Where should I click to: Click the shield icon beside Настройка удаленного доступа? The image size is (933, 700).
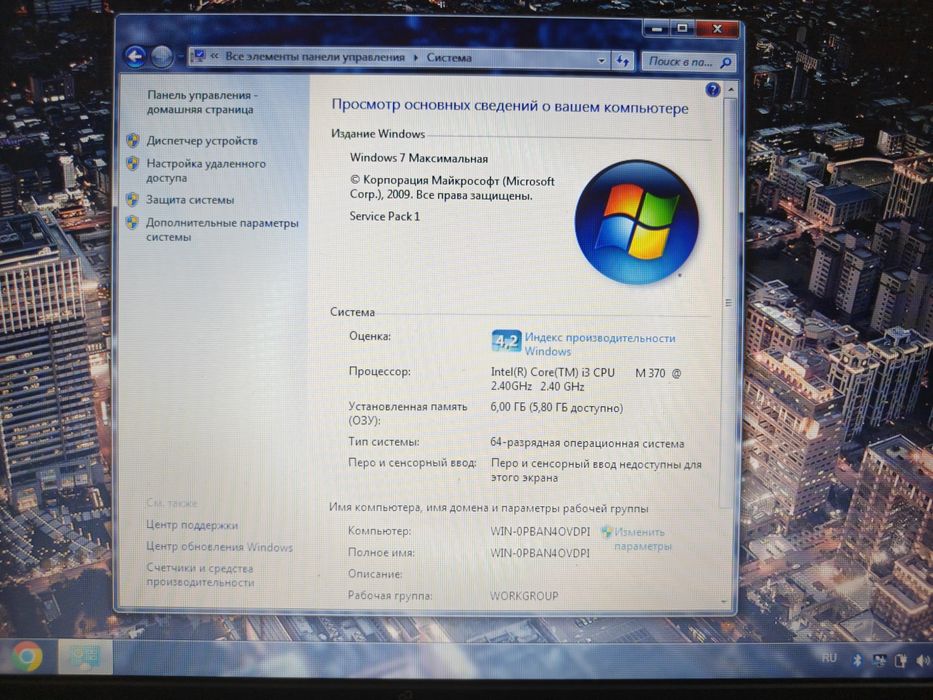(x=133, y=163)
